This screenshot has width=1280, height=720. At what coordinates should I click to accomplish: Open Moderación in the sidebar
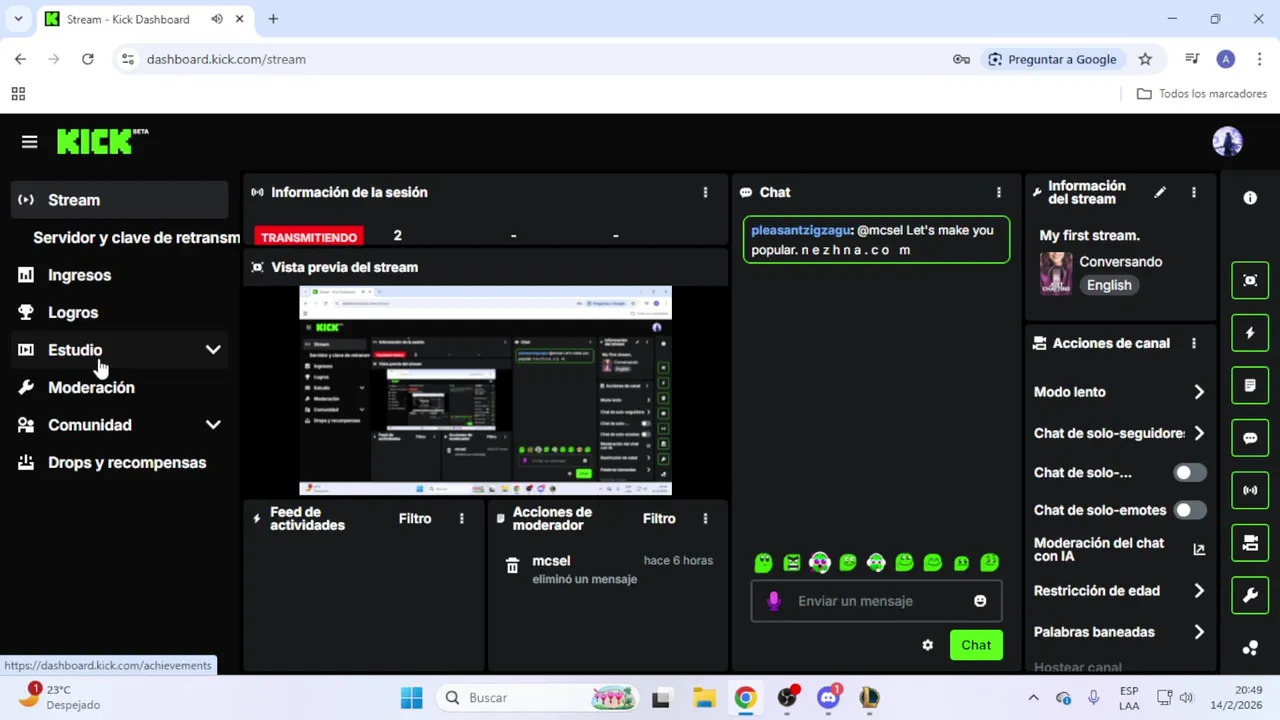click(120, 388)
